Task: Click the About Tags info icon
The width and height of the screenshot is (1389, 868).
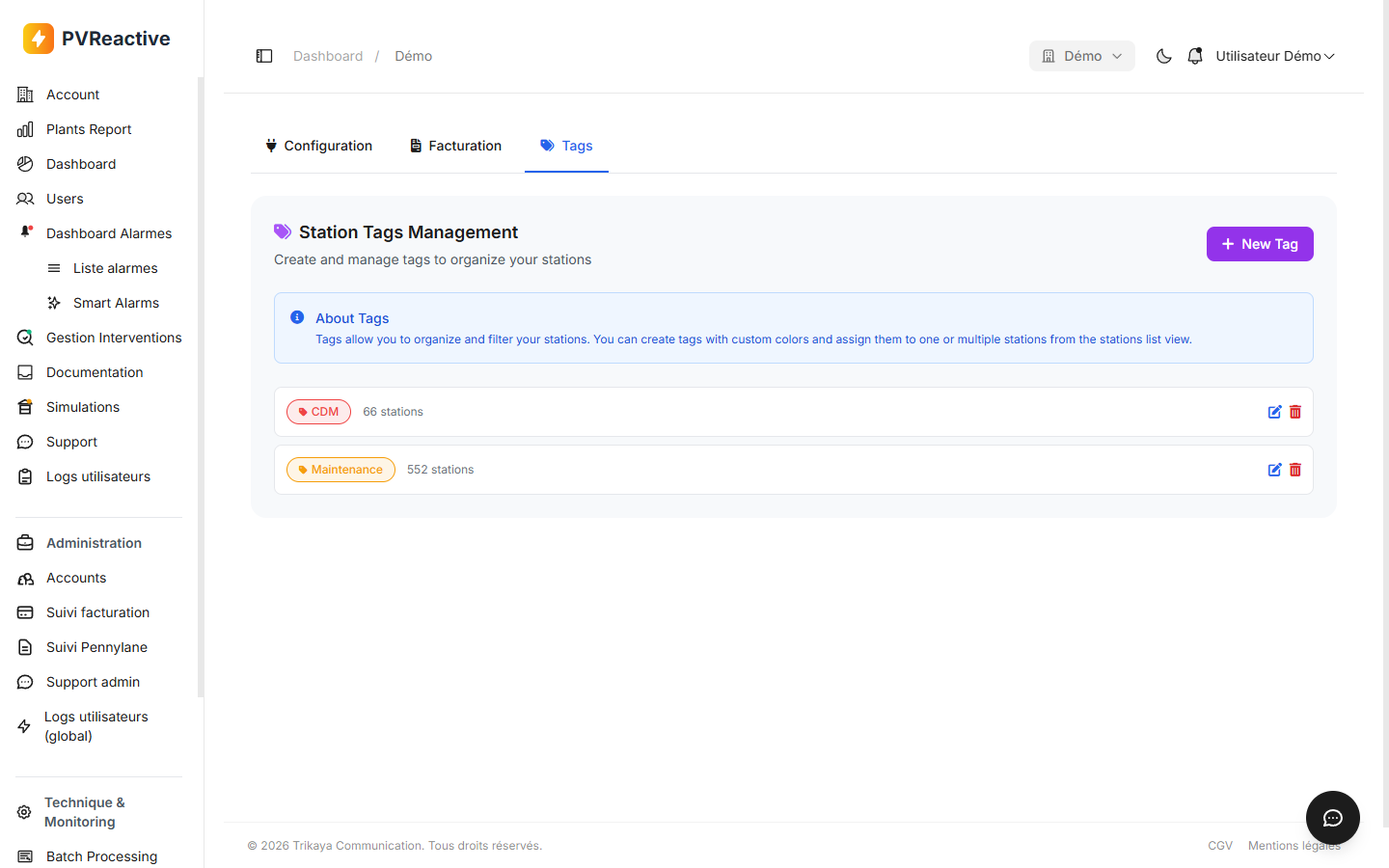Action: [x=297, y=317]
